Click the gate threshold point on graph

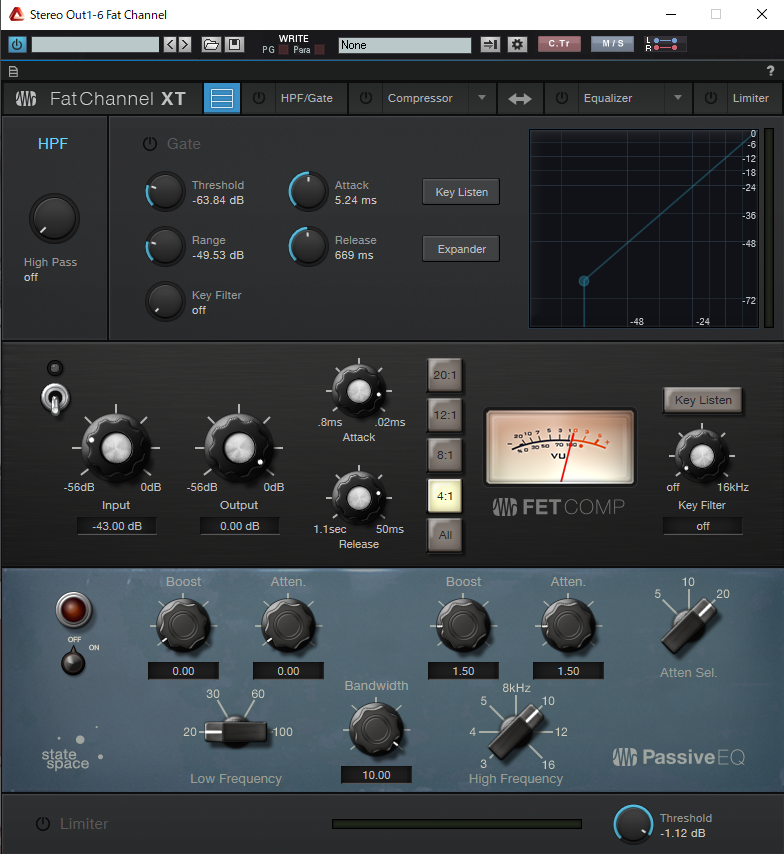(x=584, y=281)
